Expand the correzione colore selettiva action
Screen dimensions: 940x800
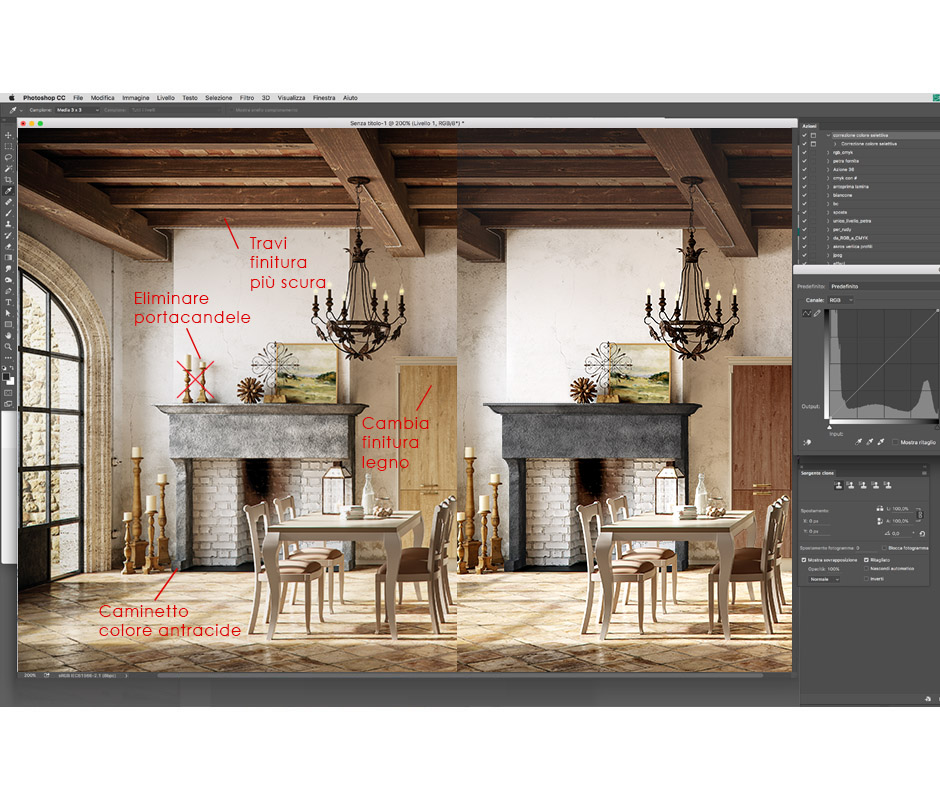point(828,135)
